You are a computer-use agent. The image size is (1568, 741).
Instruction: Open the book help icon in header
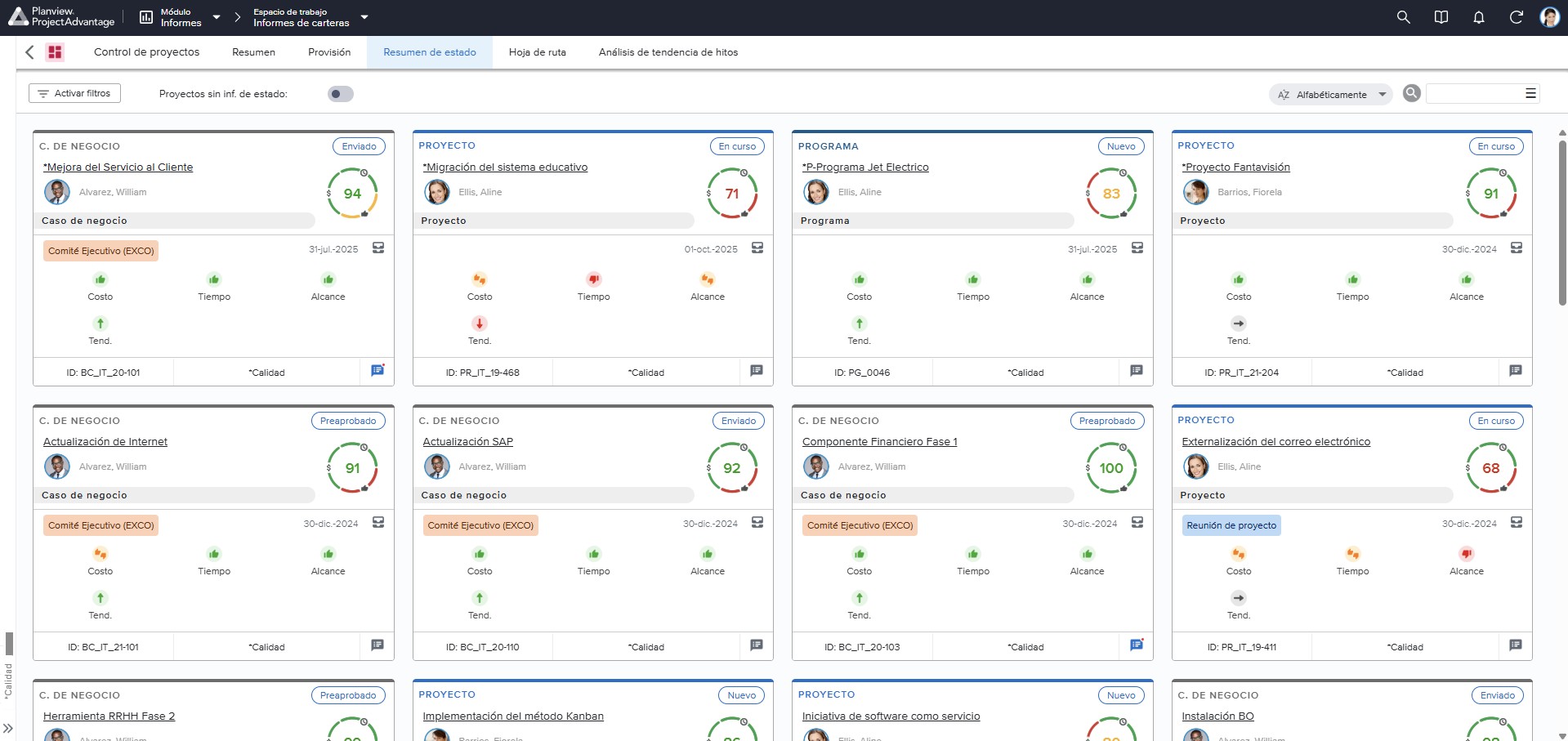(x=1441, y=17)
